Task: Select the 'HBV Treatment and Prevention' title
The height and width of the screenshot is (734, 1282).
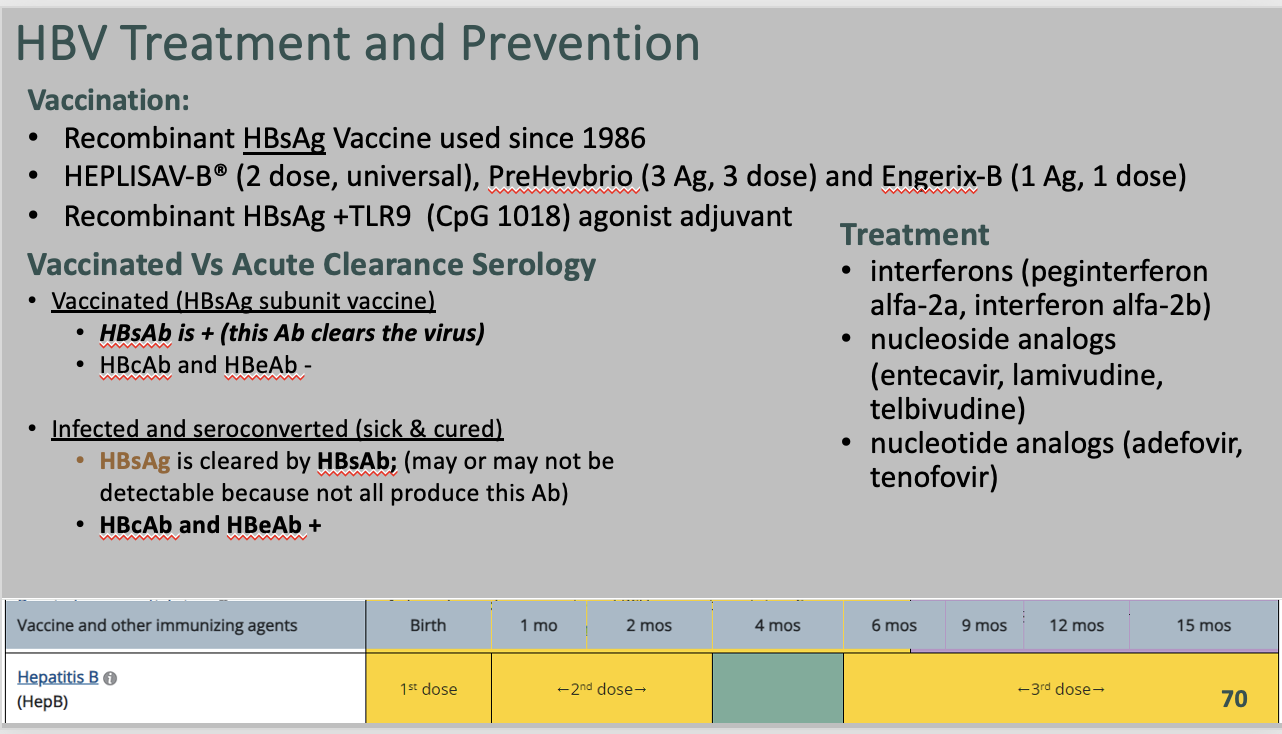Action: [358, 44]
